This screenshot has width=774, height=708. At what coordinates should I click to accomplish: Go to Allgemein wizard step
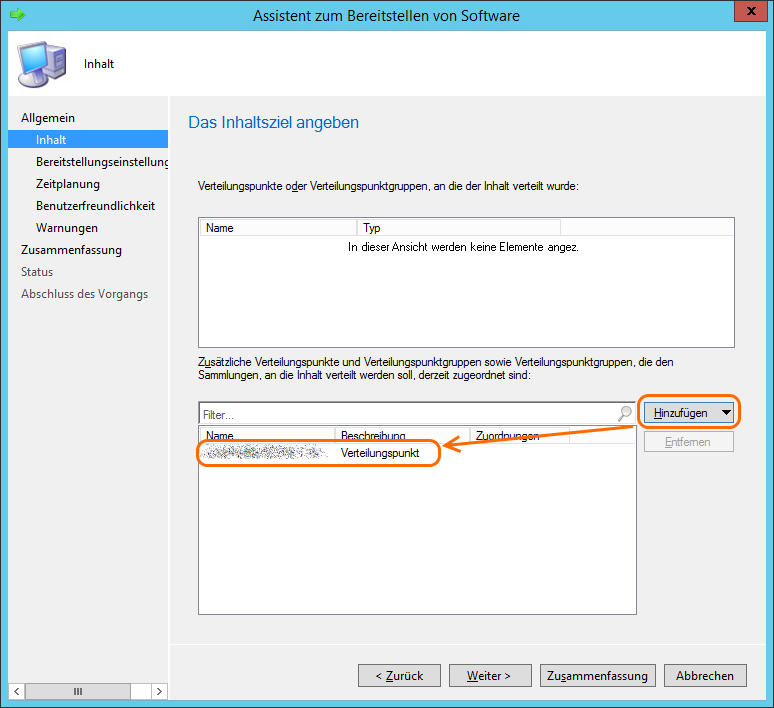(48, 118)
